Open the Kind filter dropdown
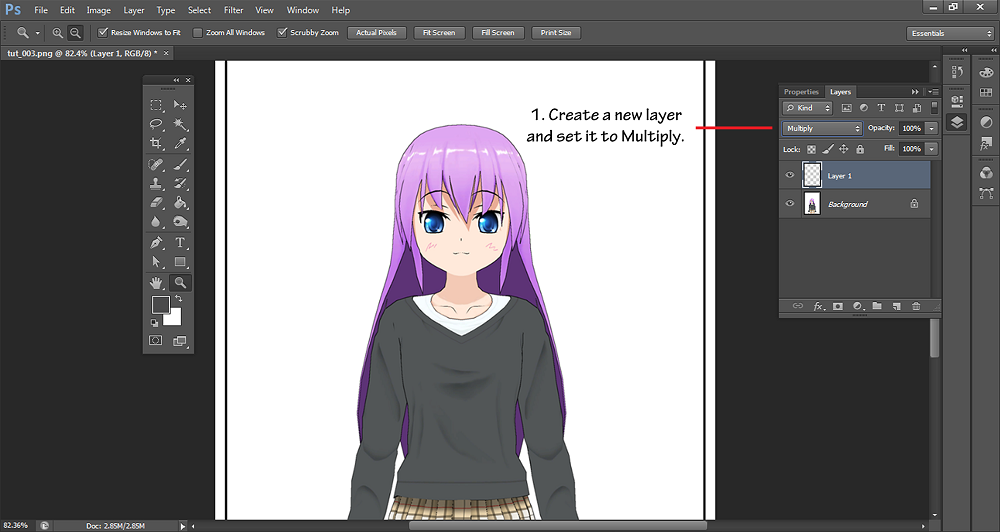The height and width of the screenshot is (532, 1000). (x=807, y=108)
